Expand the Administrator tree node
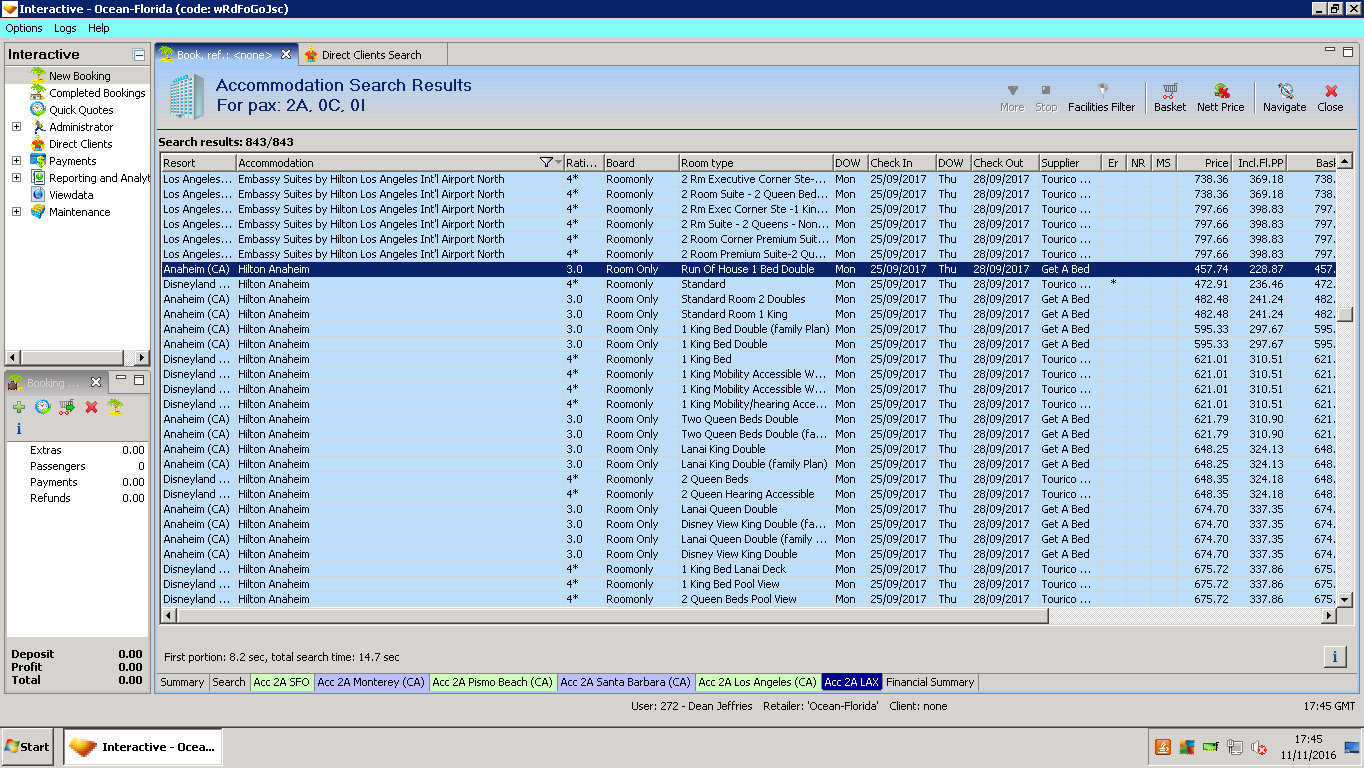 [16, 127]
